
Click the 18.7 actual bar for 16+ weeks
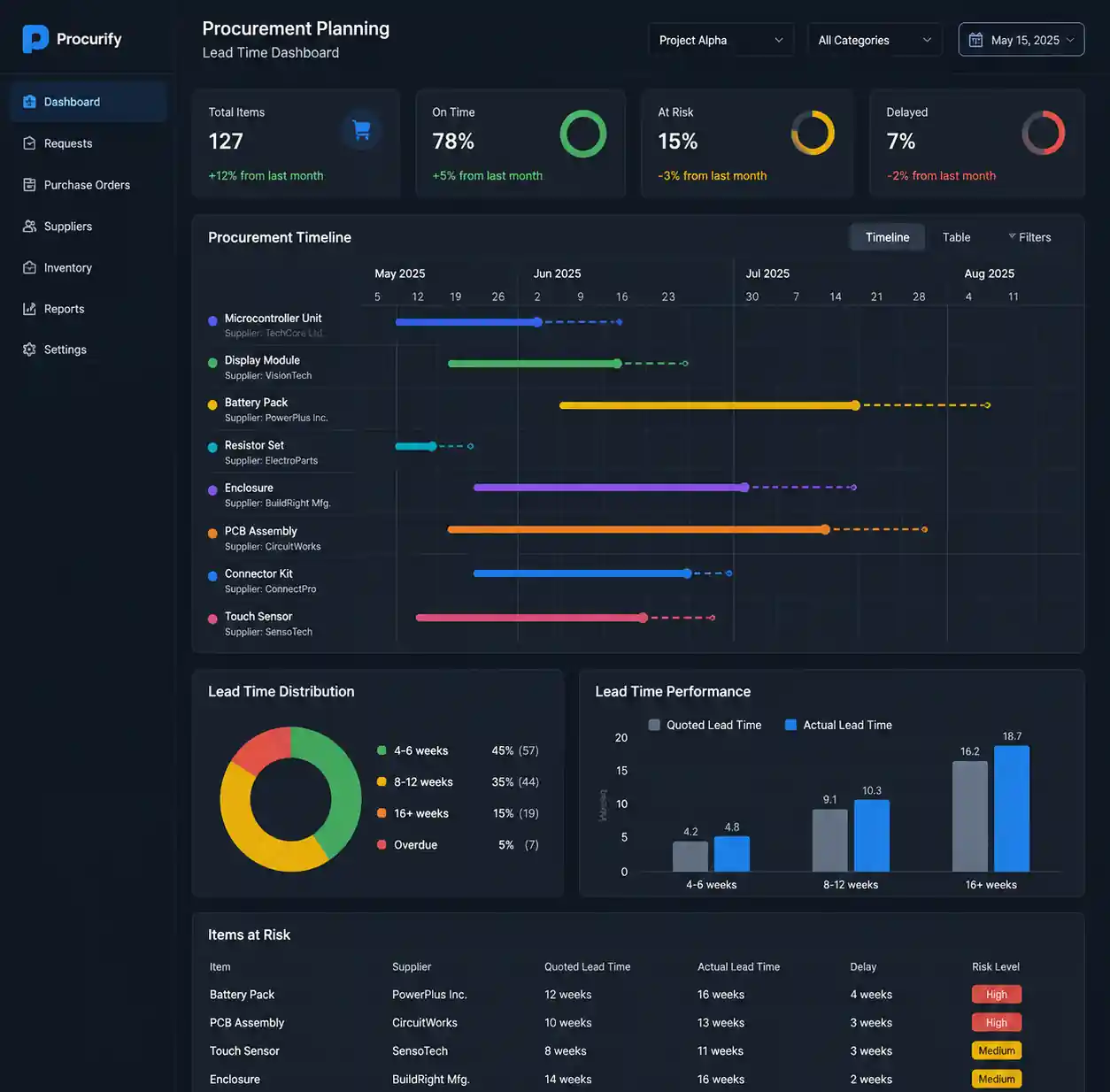(1012, 809)
